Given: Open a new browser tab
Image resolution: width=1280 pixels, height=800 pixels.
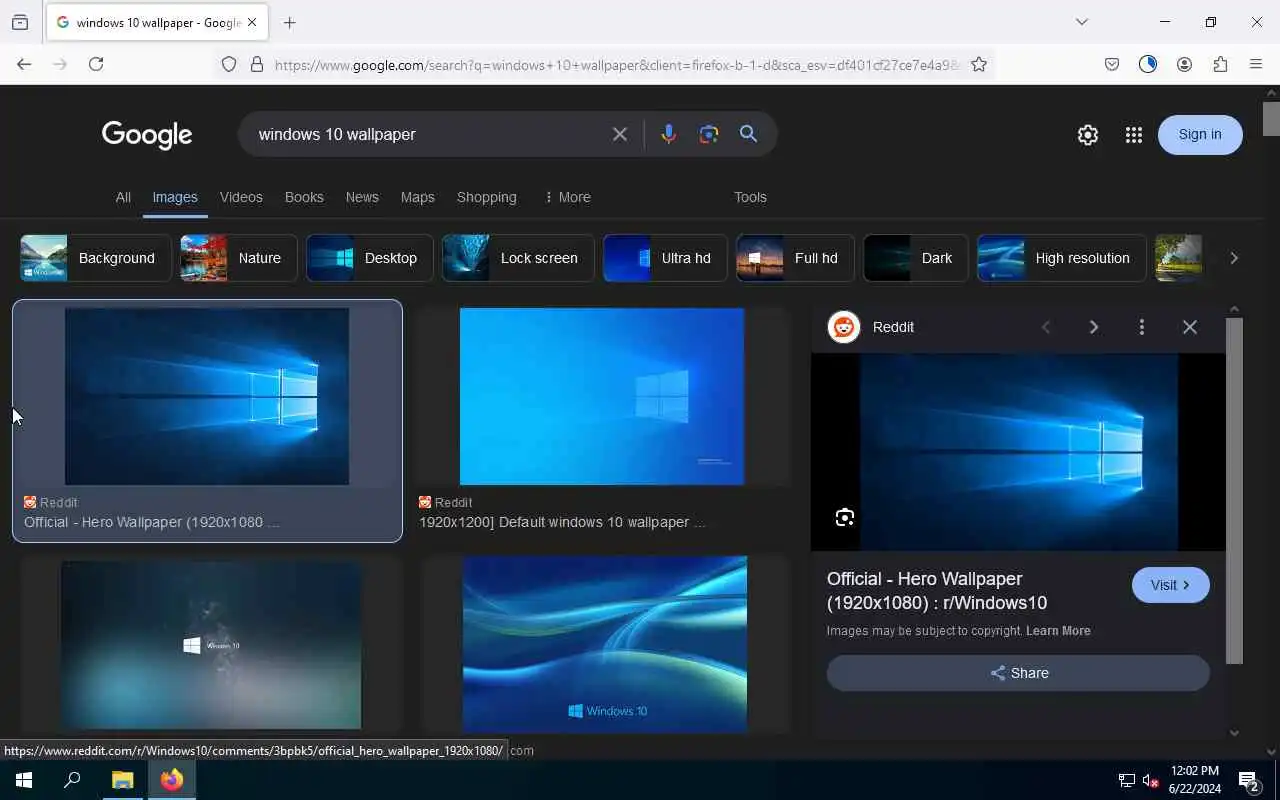Looking at the screenshot, I should pyautogui.click(x=289, y=22).
